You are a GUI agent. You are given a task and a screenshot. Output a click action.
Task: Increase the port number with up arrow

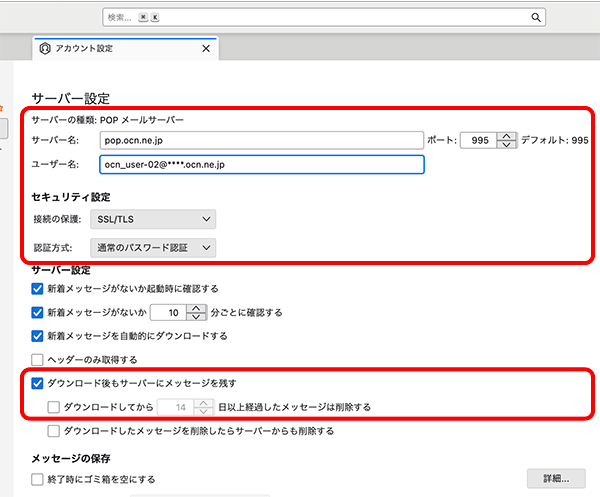[x=507, y=136]
